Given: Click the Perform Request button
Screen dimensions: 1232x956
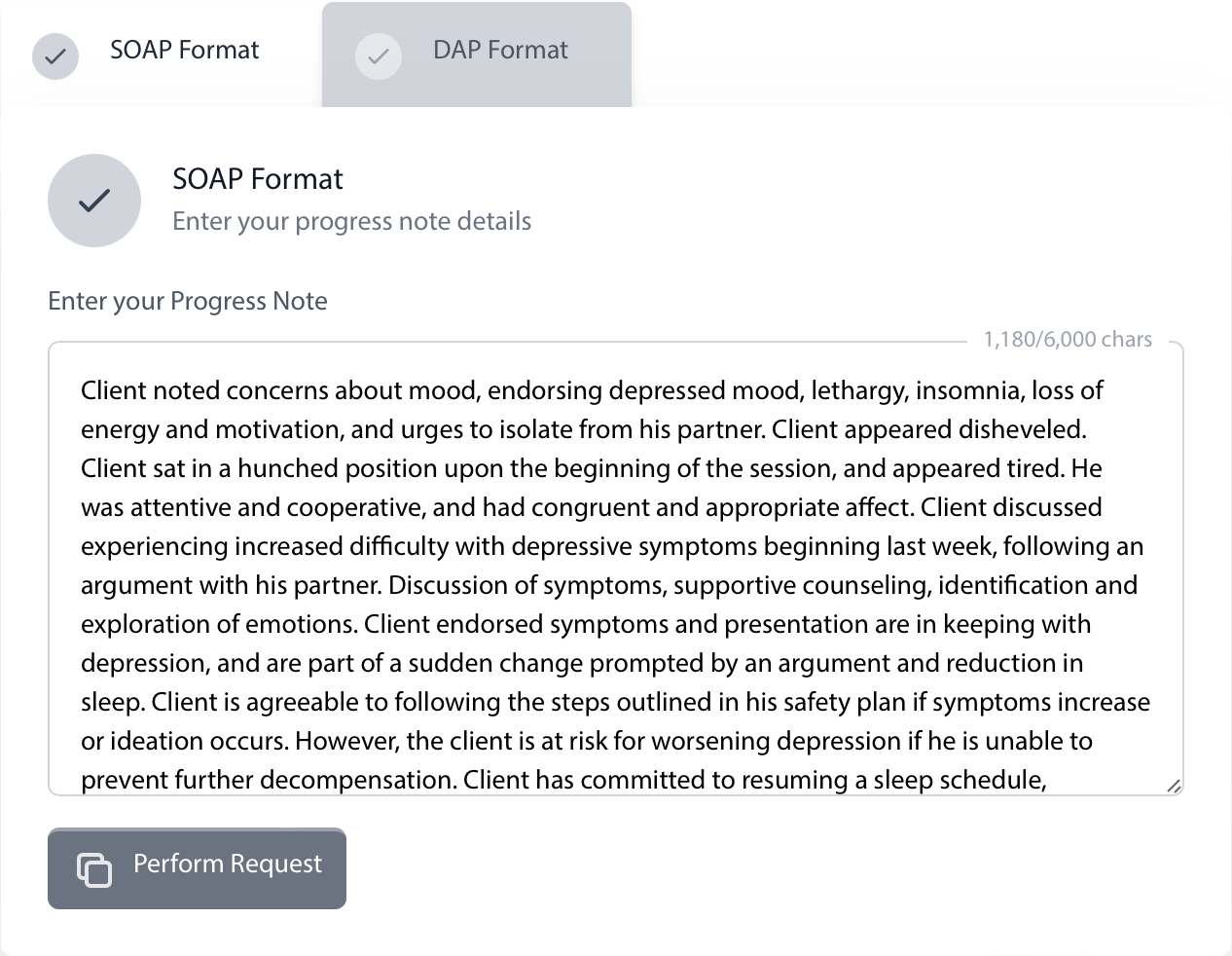Looking at the screenshot, I should (x=197, y=868).
